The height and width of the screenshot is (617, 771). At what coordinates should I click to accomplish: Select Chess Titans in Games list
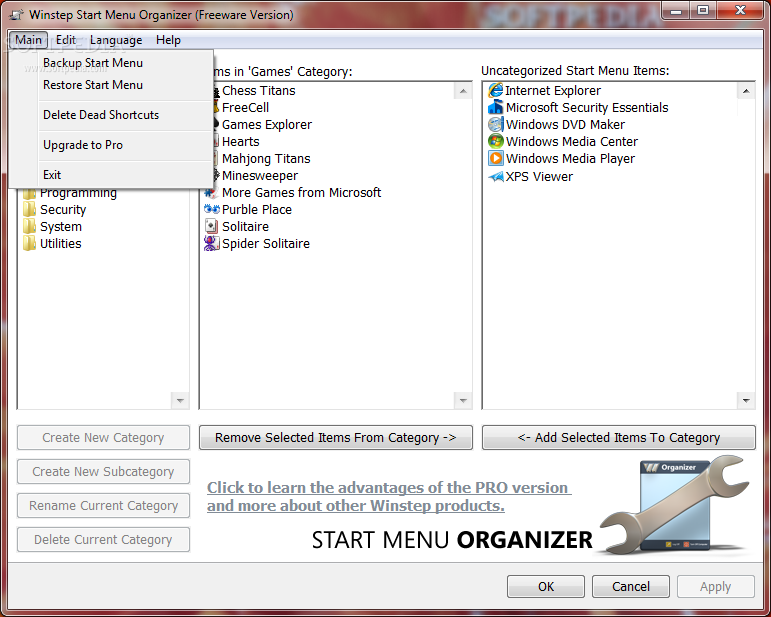point(259,90)
